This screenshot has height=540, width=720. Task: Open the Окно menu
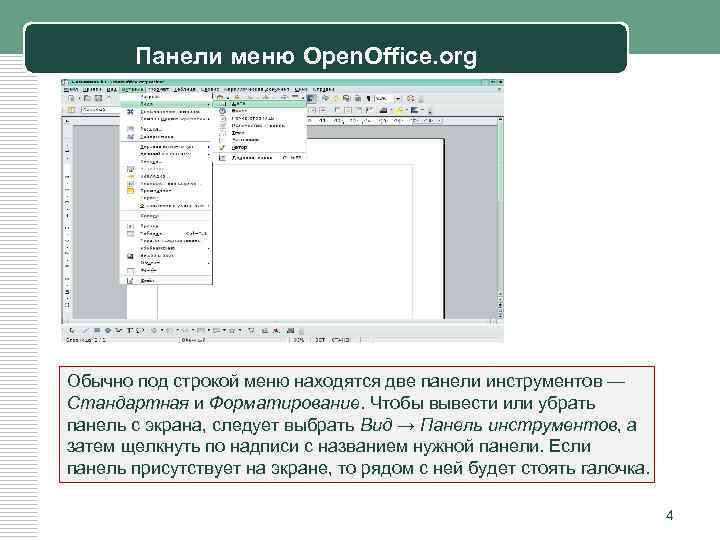coord(300,89)
